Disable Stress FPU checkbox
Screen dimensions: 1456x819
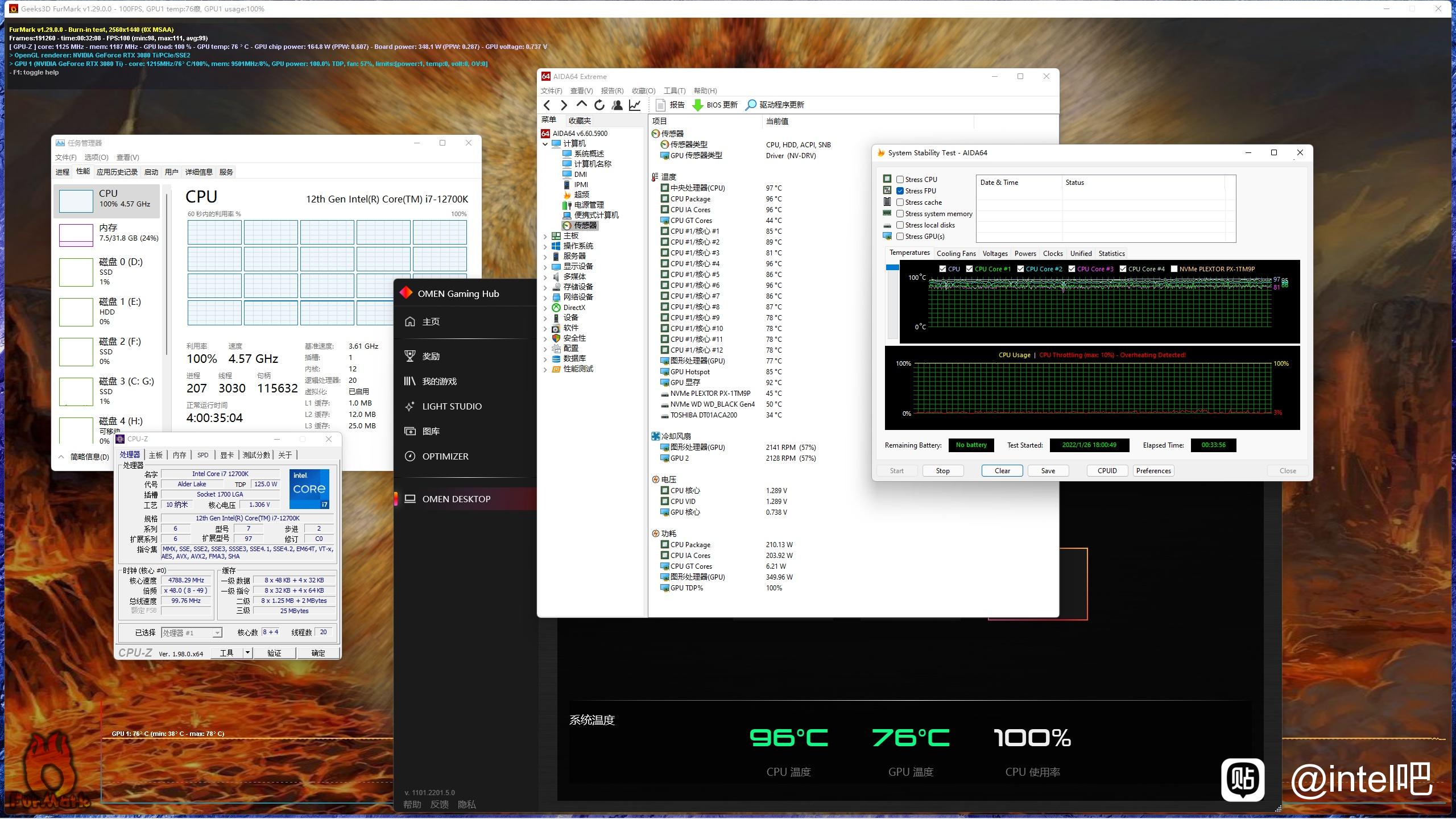coord(900,191)
